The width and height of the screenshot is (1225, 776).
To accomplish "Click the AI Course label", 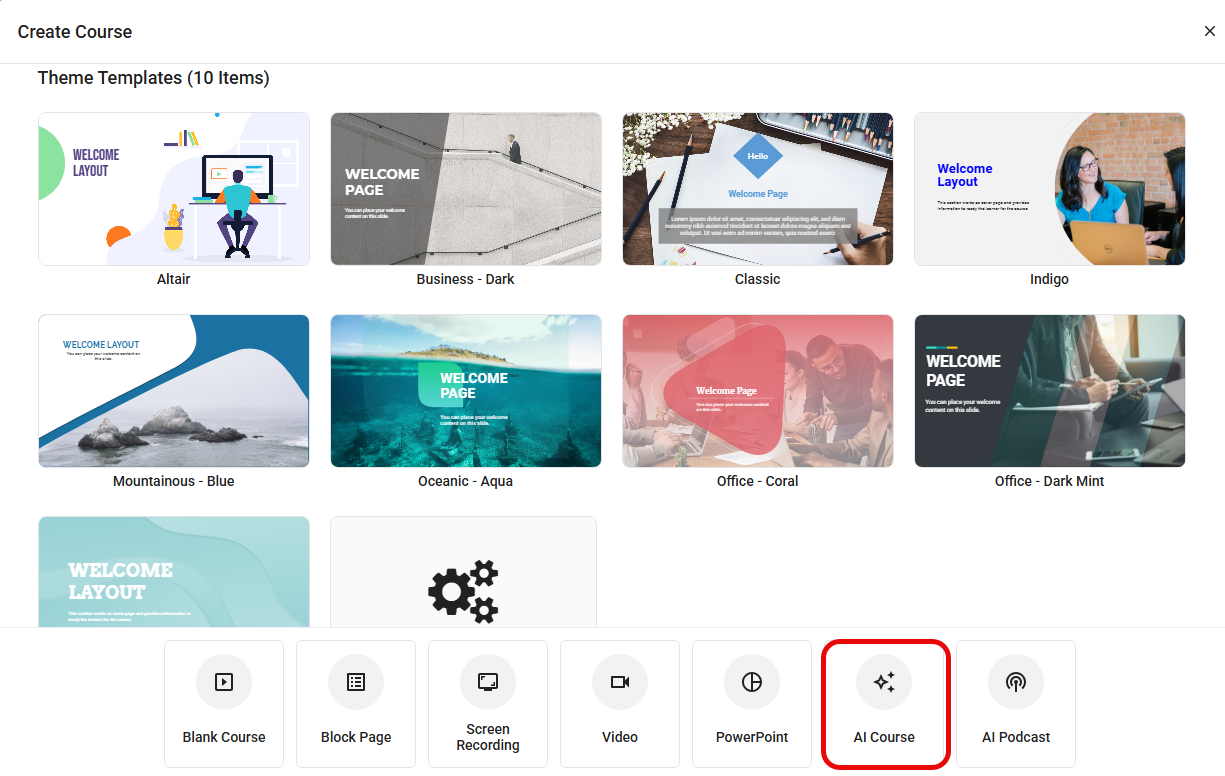I will pyautogui.click(x=884, y=737).
